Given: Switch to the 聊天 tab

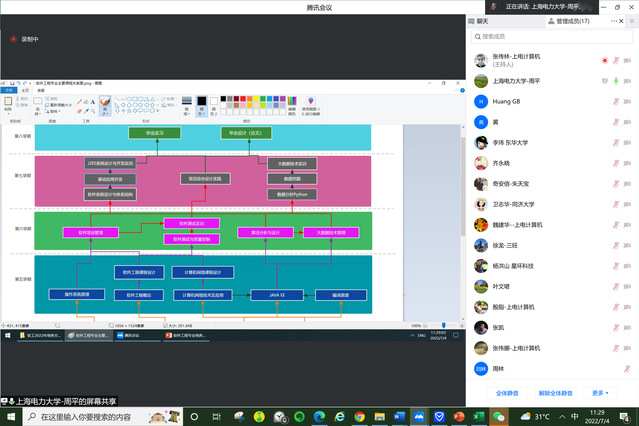Looking at the screenshot, I should click(482, 20).
